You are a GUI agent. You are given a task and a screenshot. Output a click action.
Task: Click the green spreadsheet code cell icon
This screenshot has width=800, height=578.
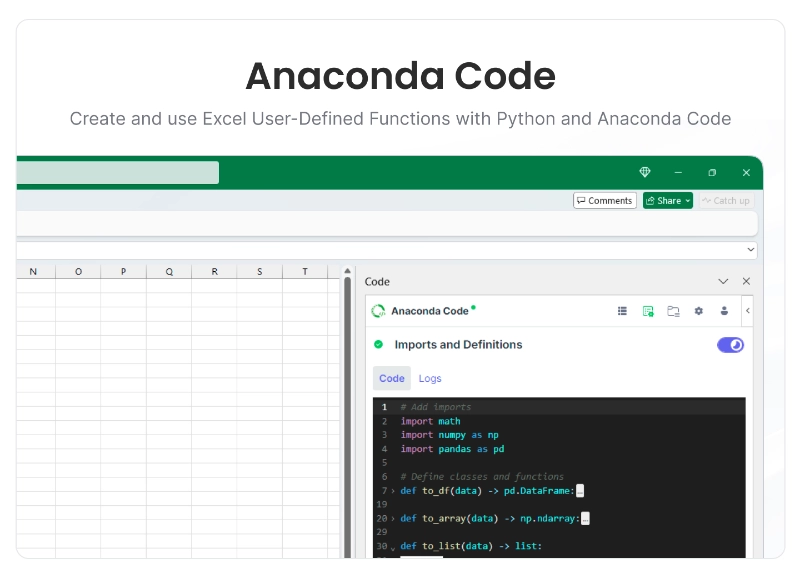tap(648, 311)
